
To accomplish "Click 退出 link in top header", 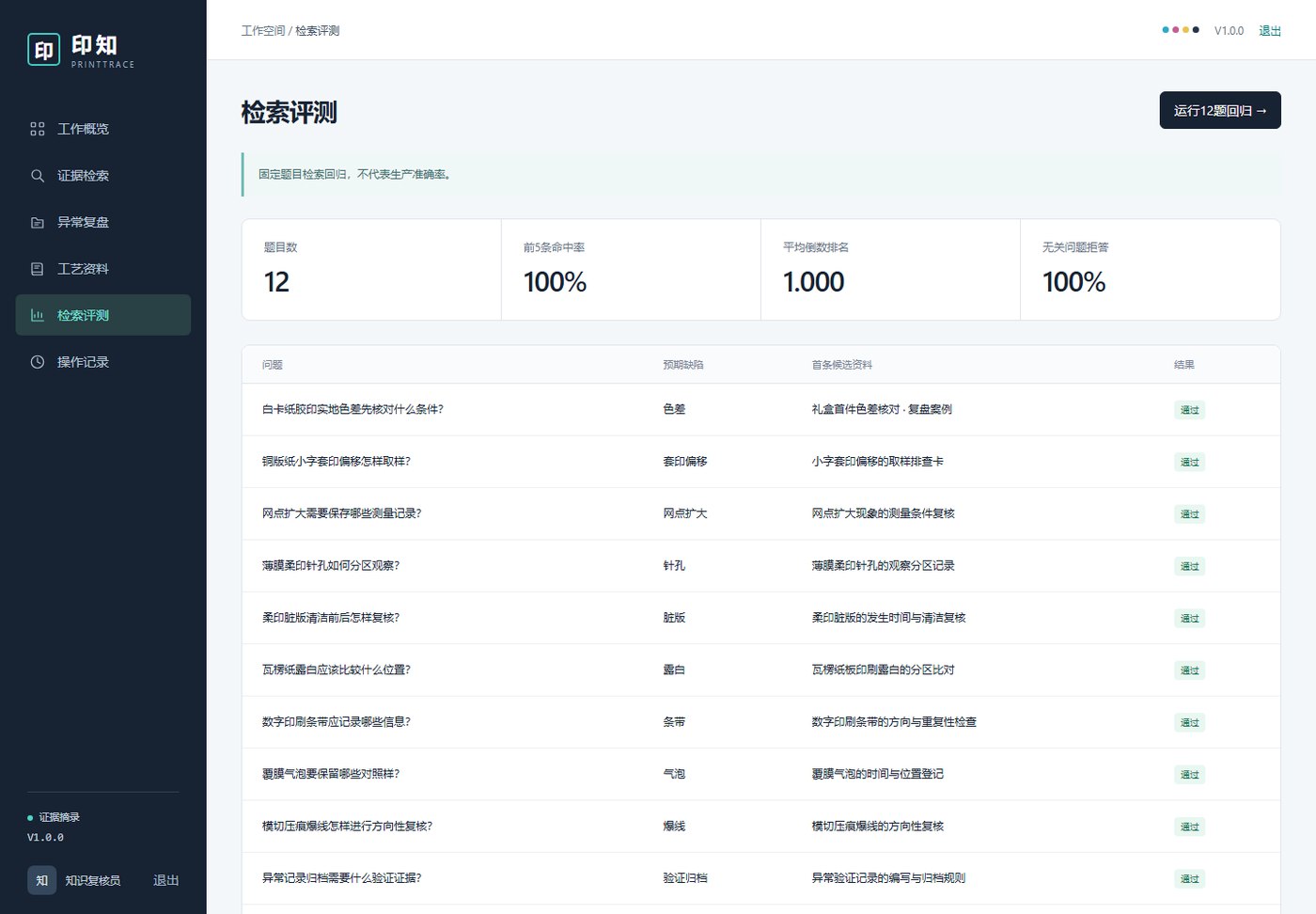I will (1270, 31).
